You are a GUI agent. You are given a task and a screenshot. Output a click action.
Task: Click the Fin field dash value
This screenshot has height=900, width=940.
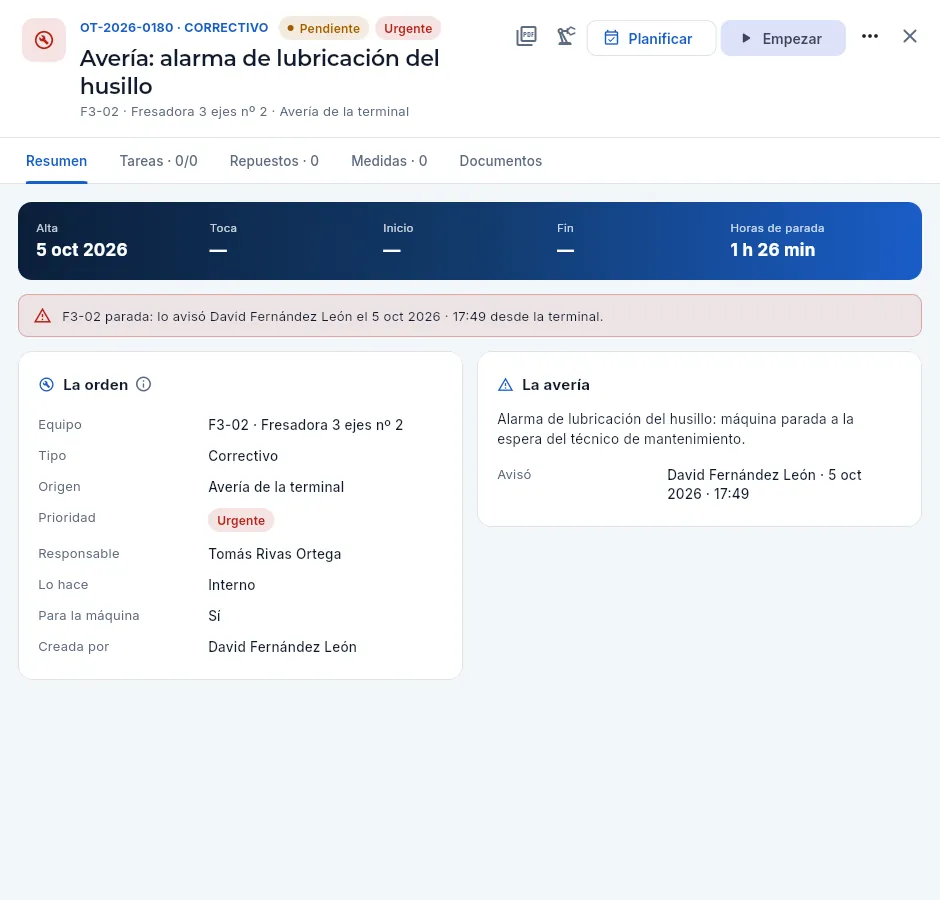tap(565, 250)
